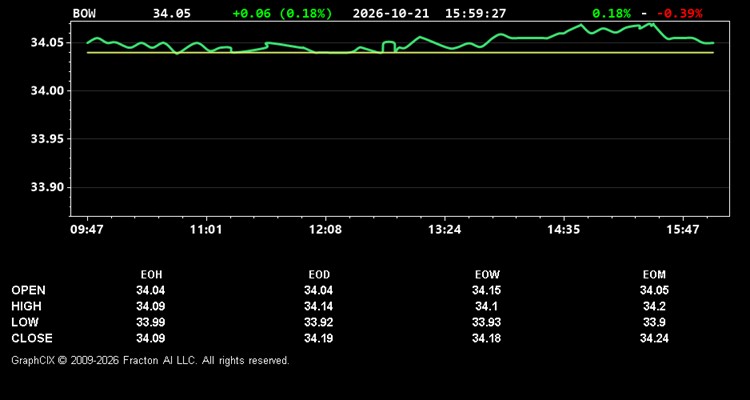This screenshot has width=750, height=400.
Task: Select the EOH high value 34.09
Action: pyautogui.click(x=151, y=306)
